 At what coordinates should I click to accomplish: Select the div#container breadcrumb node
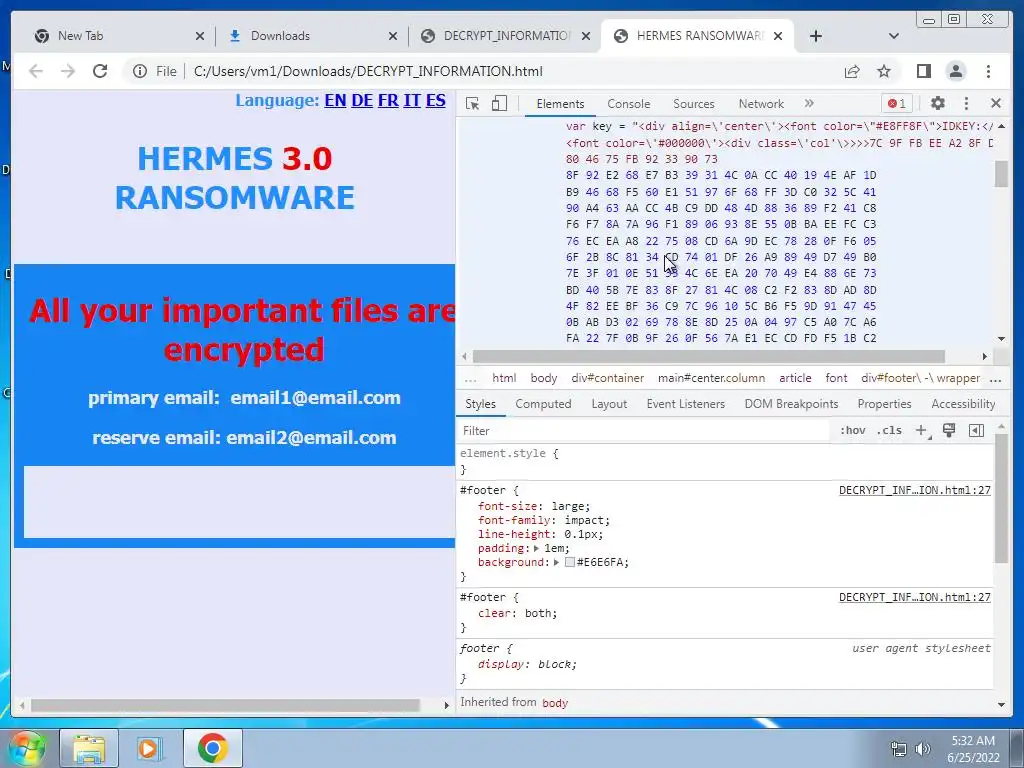click(607, 378)
